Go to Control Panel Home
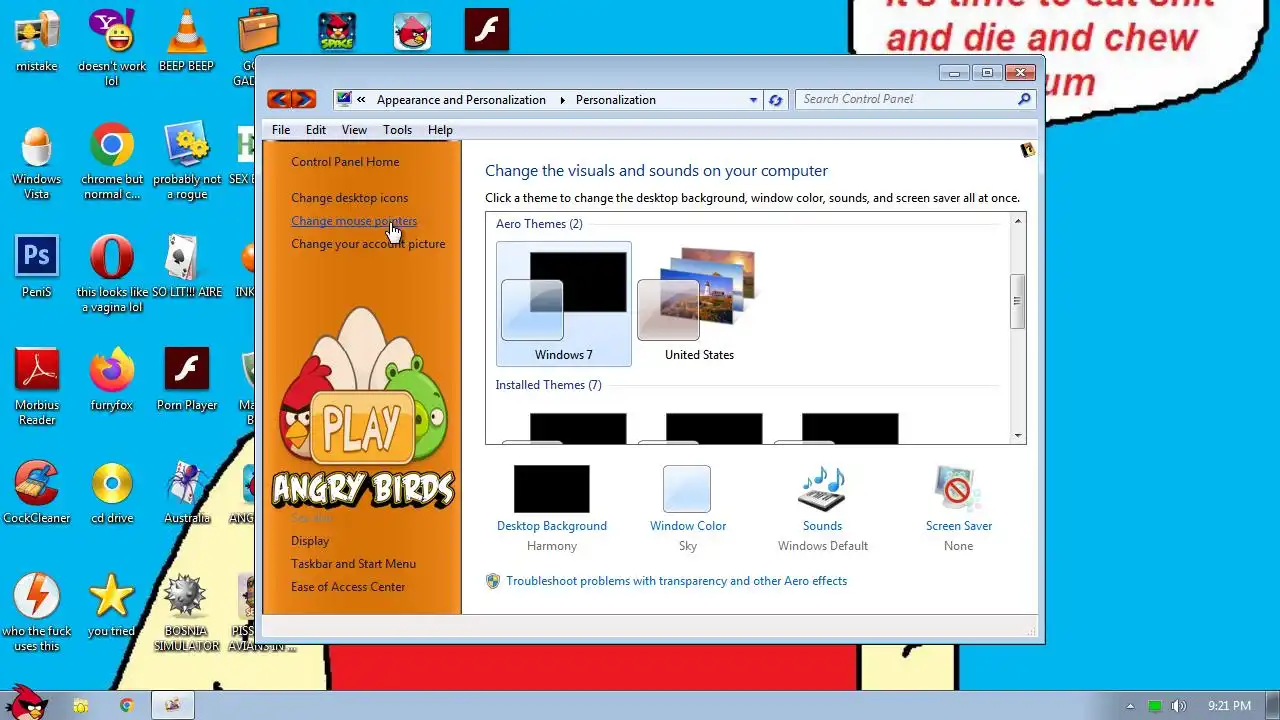Image resolution: width=1280 pixels, height=720 pixels. click(345, 162)
